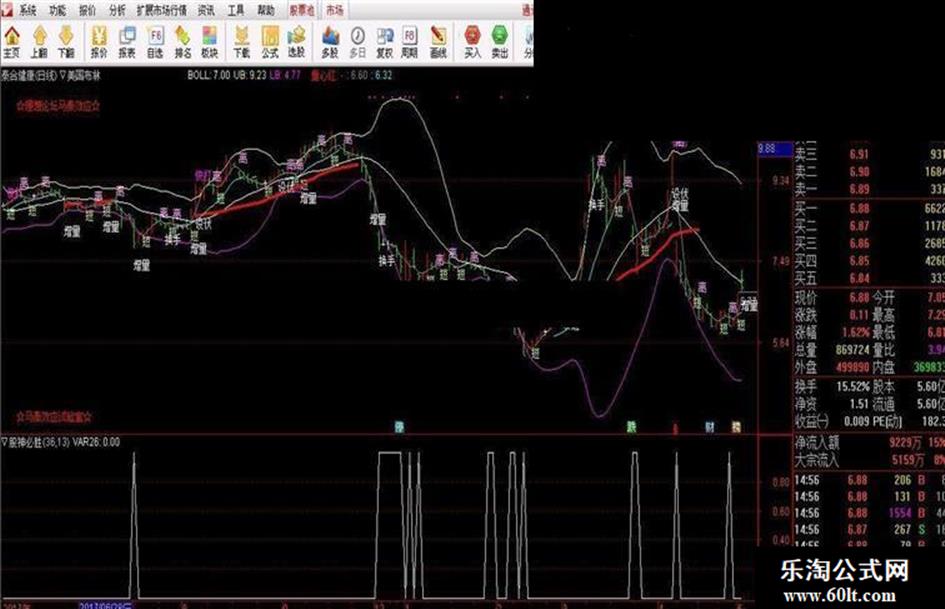Click the 净流入额 value 9229万

tap(905, 443)
